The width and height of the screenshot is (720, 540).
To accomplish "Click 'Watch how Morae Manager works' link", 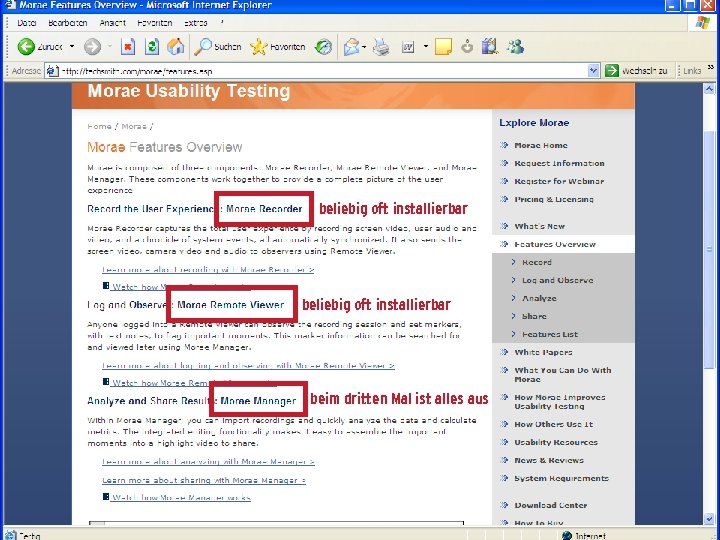I will point(181,497).
